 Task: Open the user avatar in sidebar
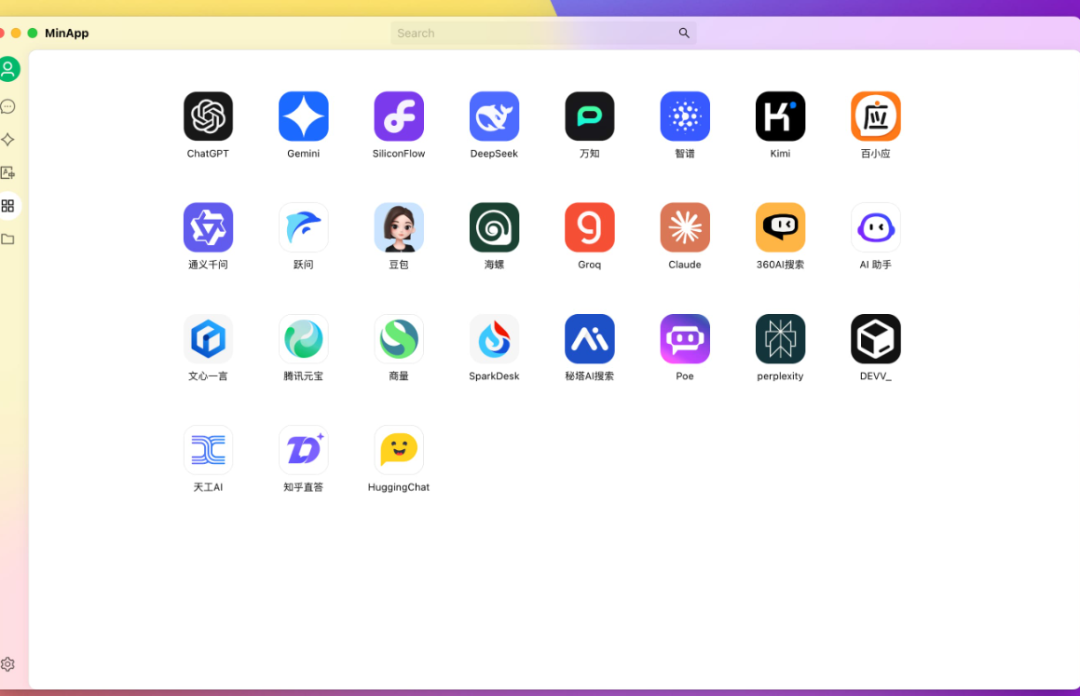9,69
